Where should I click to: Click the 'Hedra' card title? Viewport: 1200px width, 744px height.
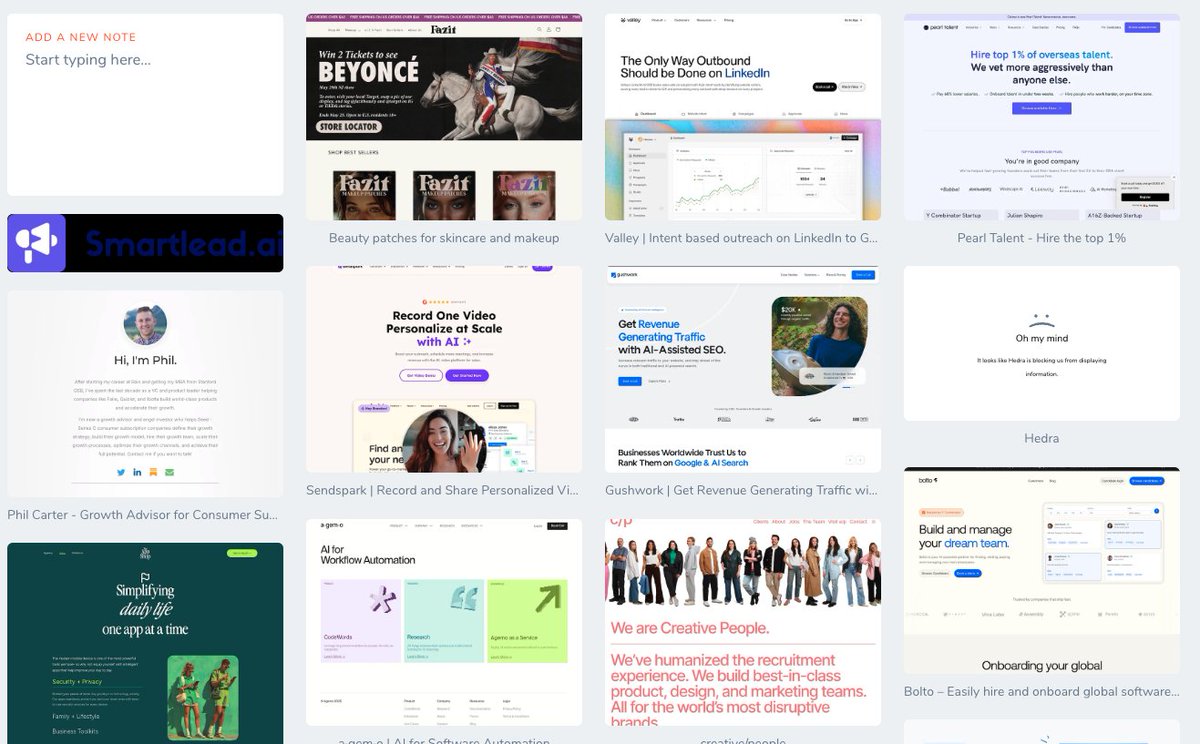(x=1041, y=438)
